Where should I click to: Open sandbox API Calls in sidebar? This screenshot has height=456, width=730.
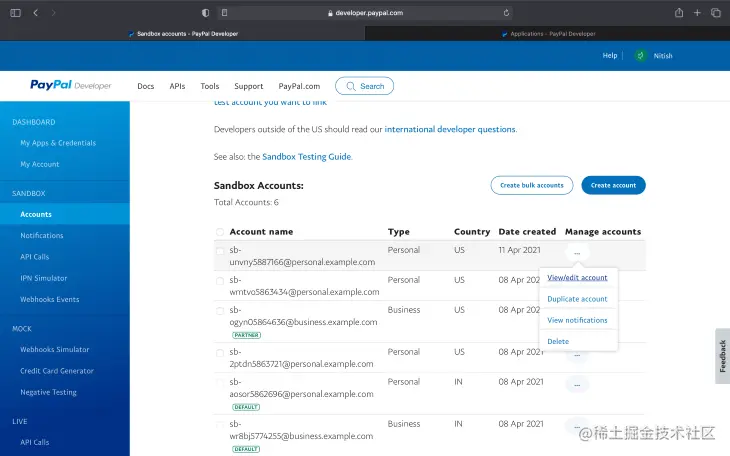coord(34,257)
